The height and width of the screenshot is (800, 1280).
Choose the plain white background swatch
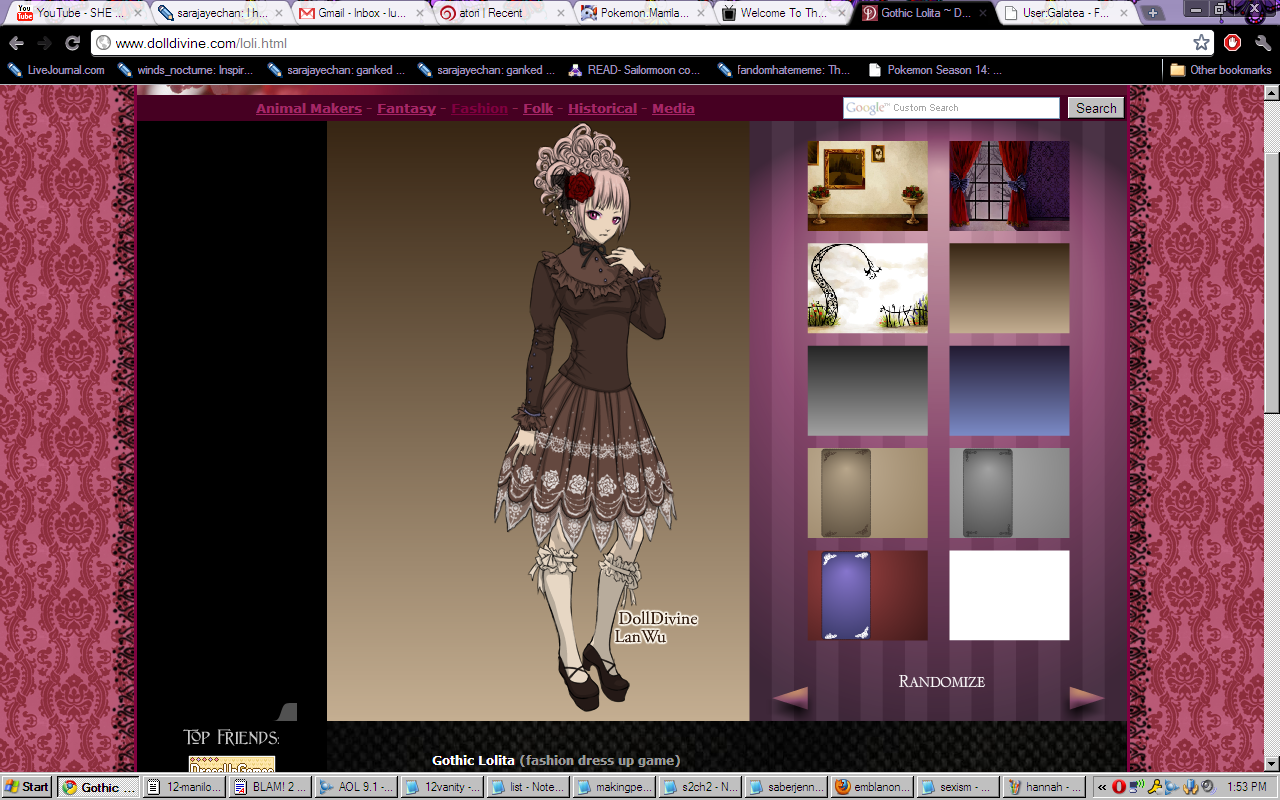pyautogui.click(x=1008, y=595)
